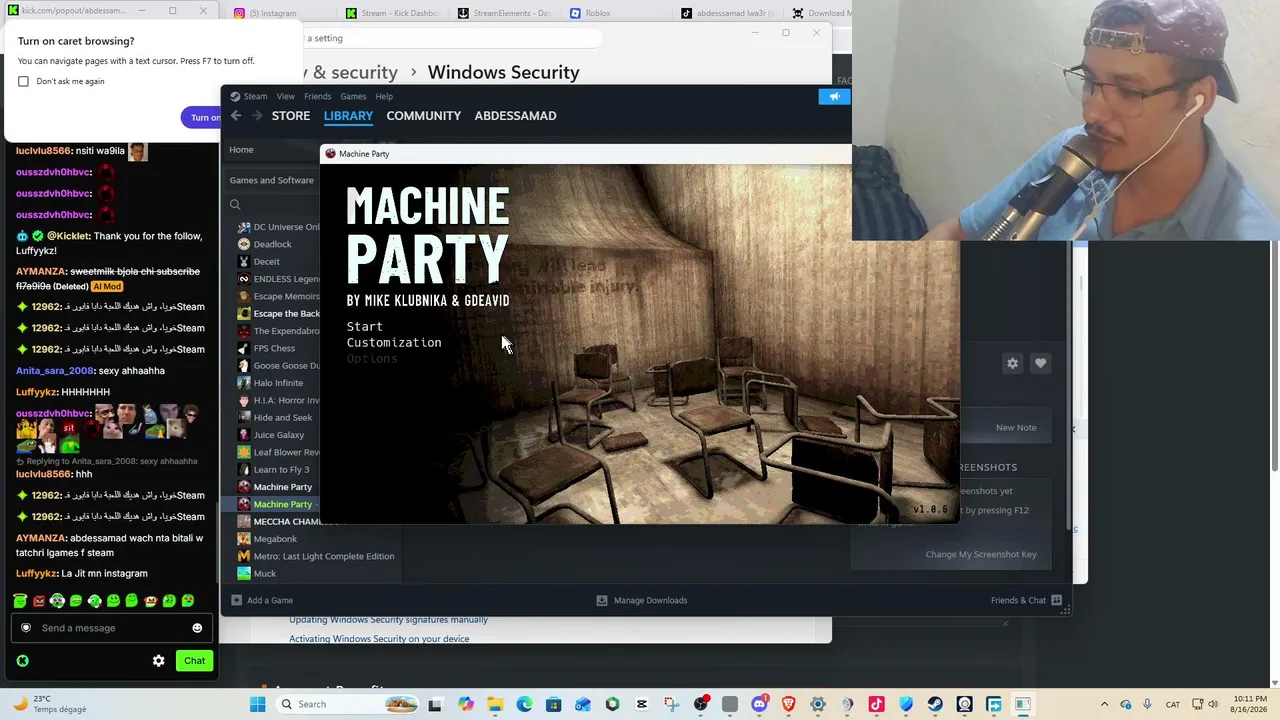
Task: Open Discord from the taskbar
Action: [759, 704]
